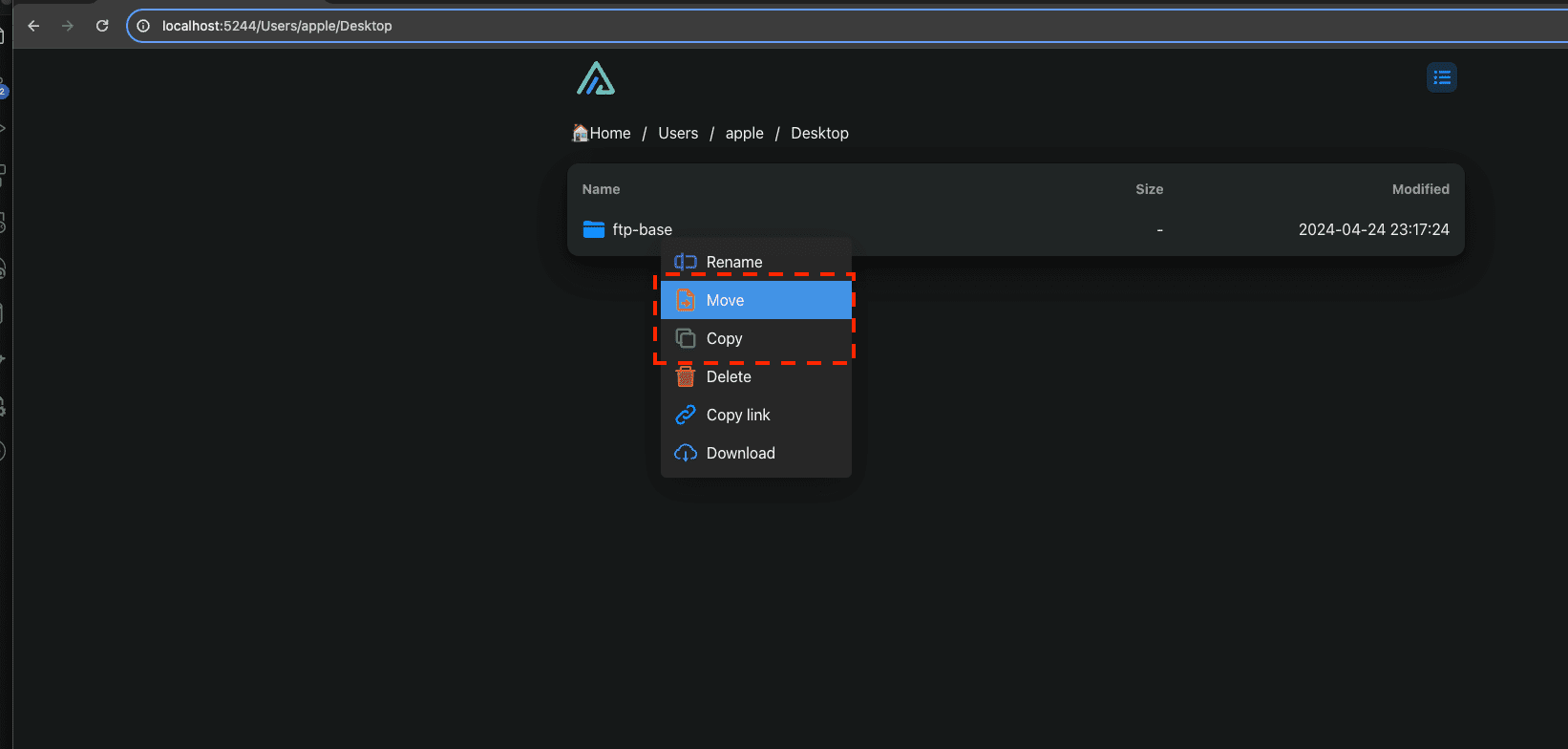Click the site info icon in address bar
Screen dimensions: 1568x749
tap(143, 26)
